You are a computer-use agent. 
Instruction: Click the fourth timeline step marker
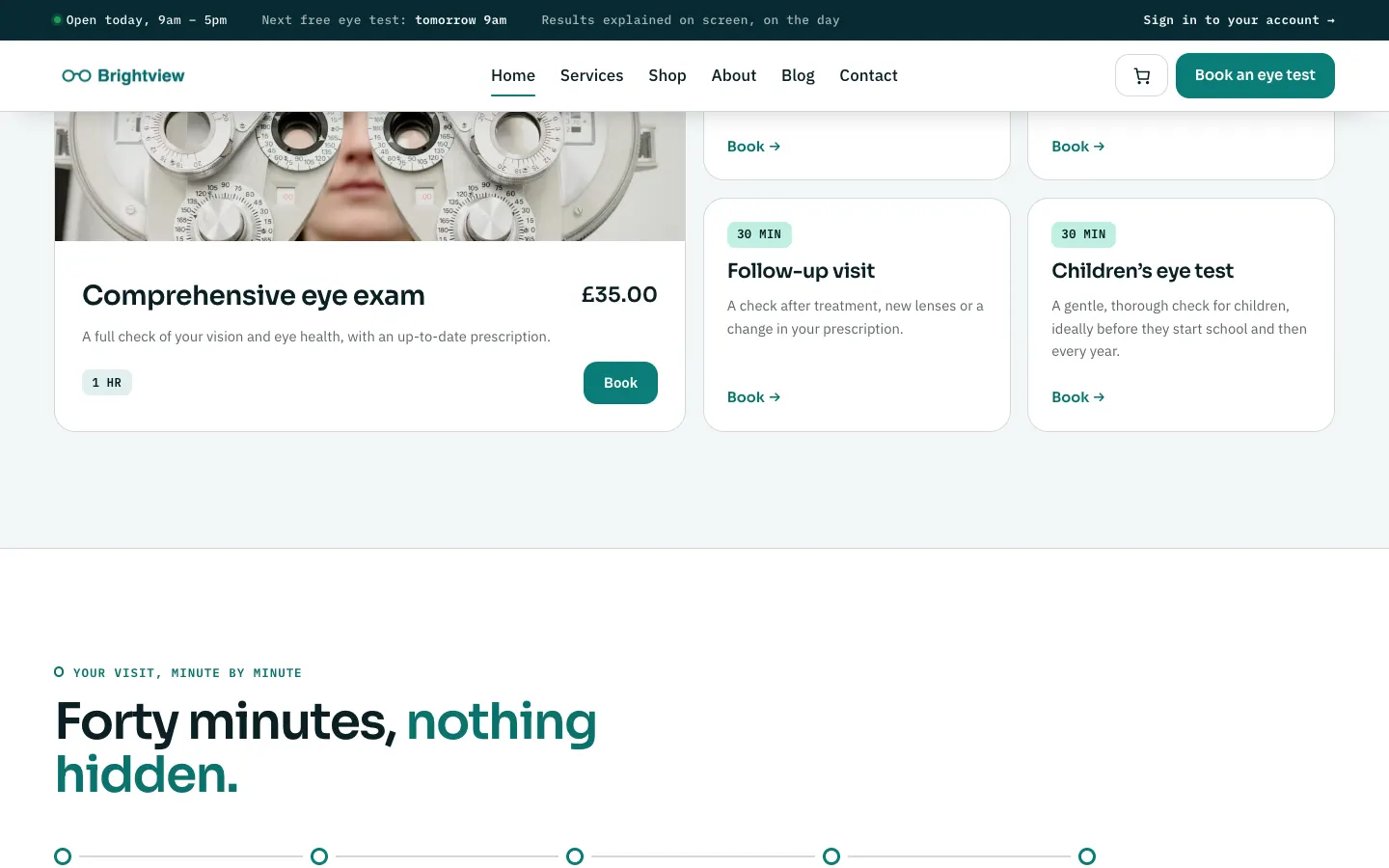pos(831,856)
